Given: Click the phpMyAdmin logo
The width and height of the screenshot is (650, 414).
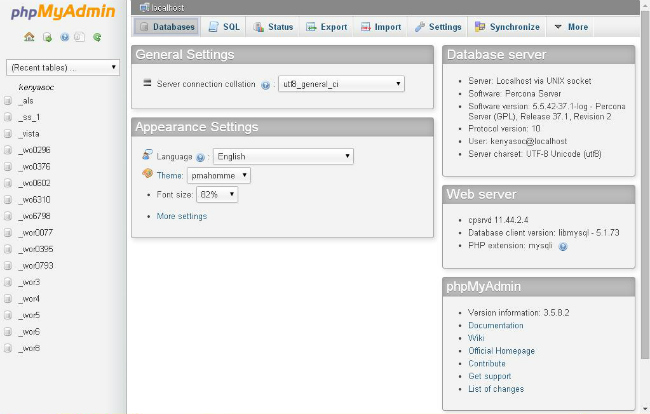Looking at the screenshot, I should [x=63, y=11].
